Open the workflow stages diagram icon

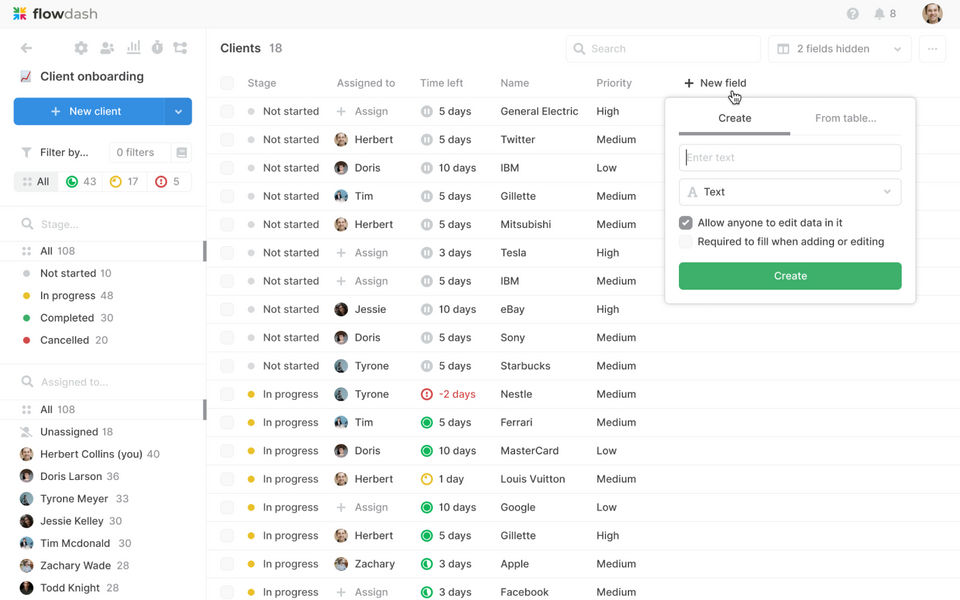pyautogui.click(x=181, y=48)
